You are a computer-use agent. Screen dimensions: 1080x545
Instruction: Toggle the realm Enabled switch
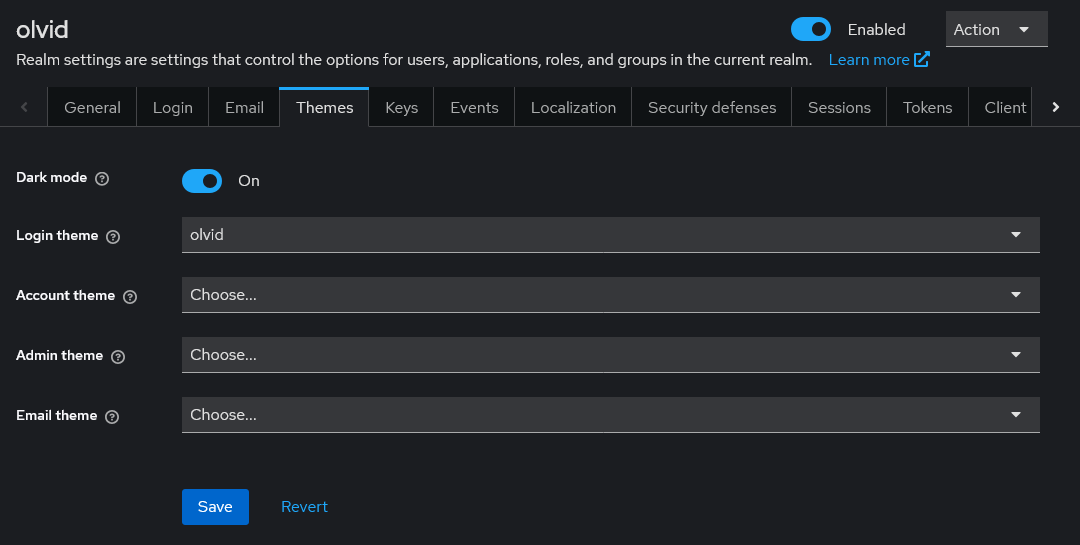pyautogui.click(x=810, y=29)
